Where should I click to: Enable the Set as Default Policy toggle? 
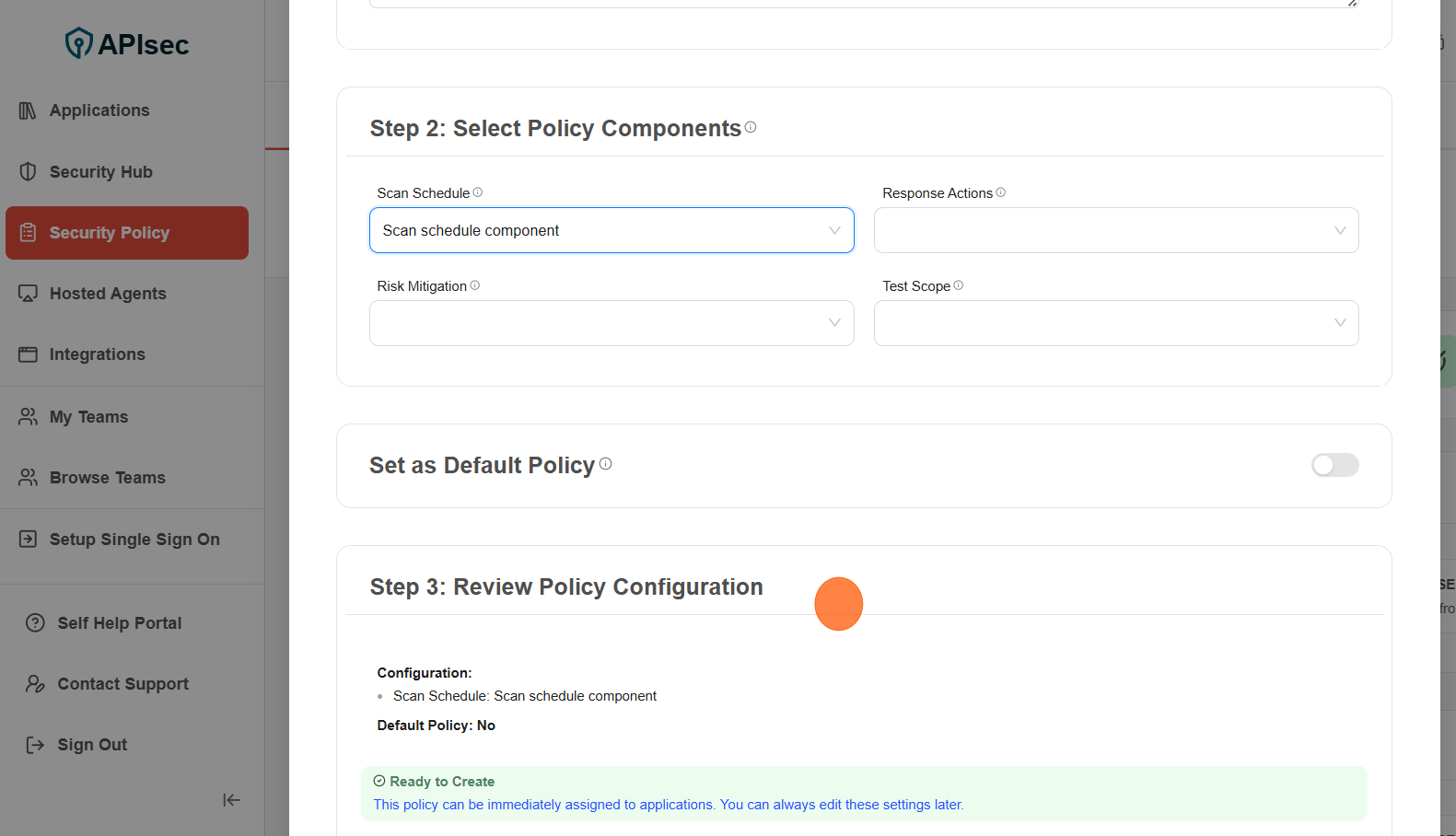1334,465
